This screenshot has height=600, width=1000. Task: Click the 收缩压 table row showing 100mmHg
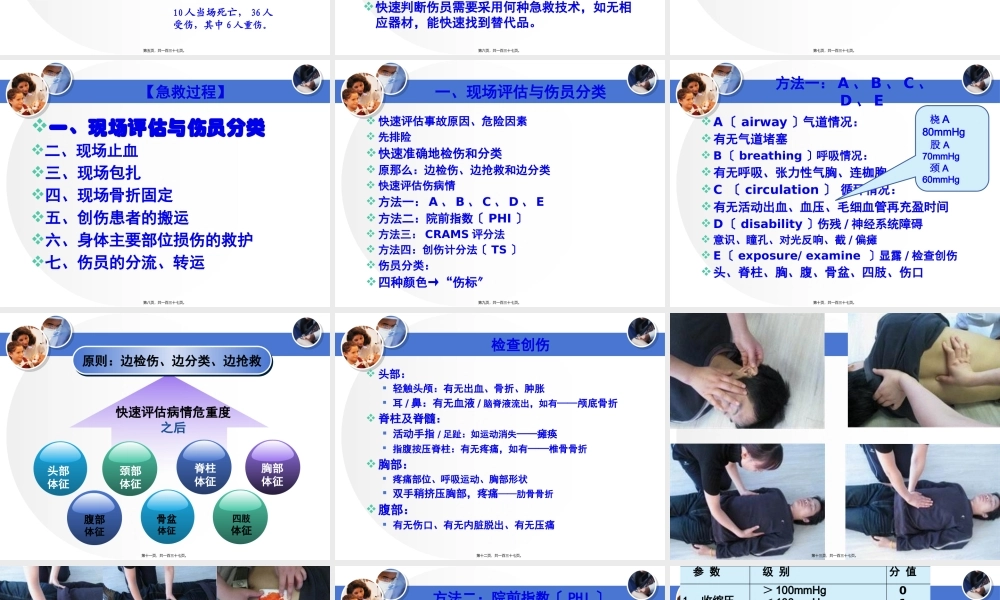(800, 591)
